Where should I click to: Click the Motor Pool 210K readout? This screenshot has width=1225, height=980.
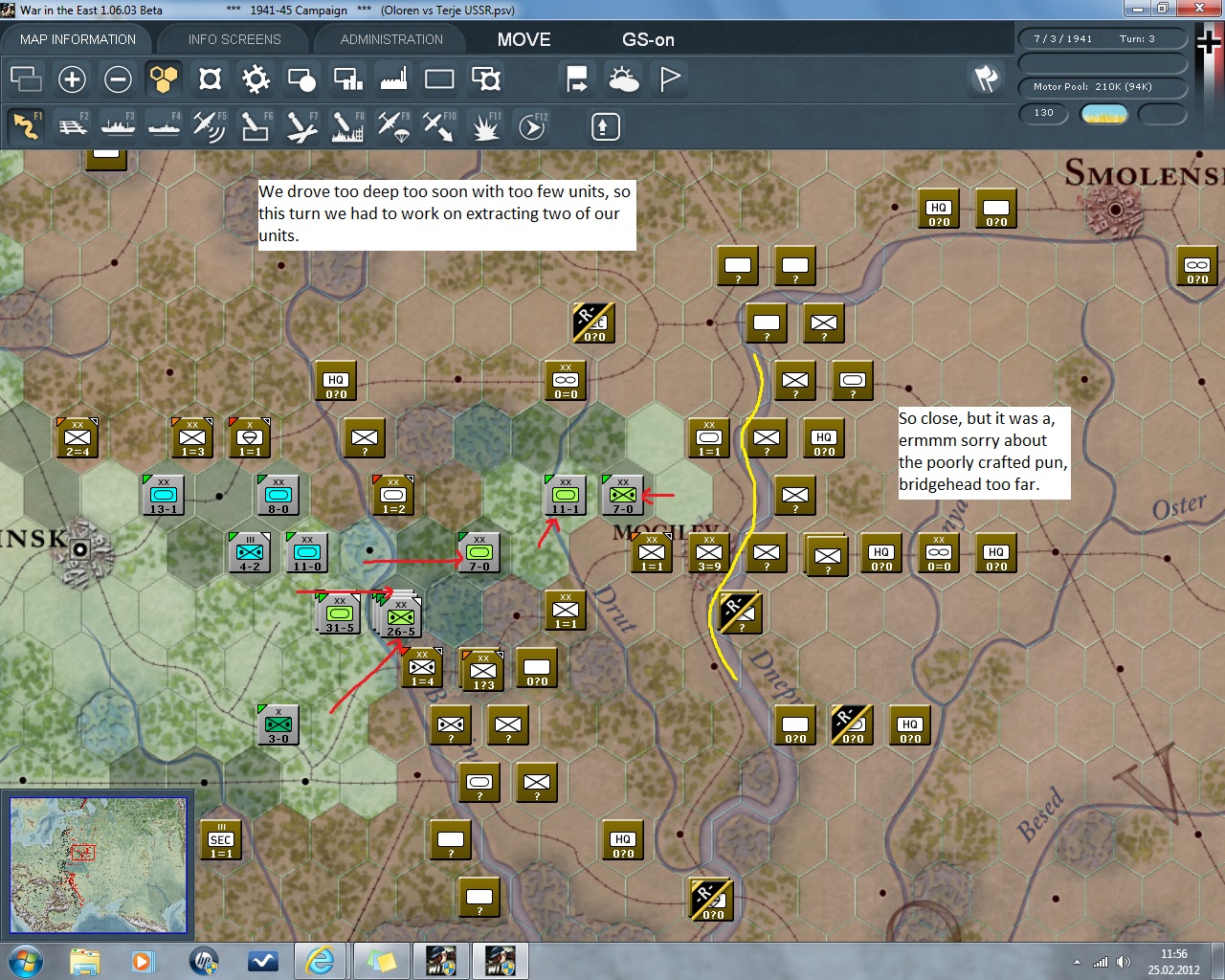click(1102, 87)
